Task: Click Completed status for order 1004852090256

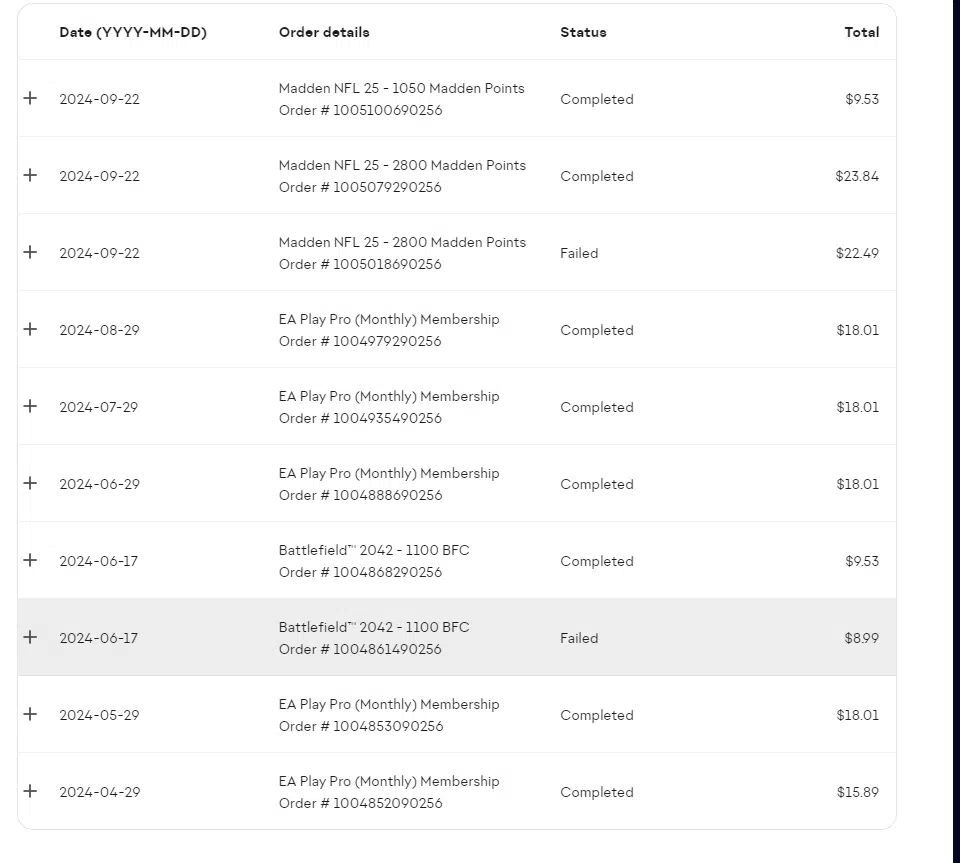Action: click(596, 793)
